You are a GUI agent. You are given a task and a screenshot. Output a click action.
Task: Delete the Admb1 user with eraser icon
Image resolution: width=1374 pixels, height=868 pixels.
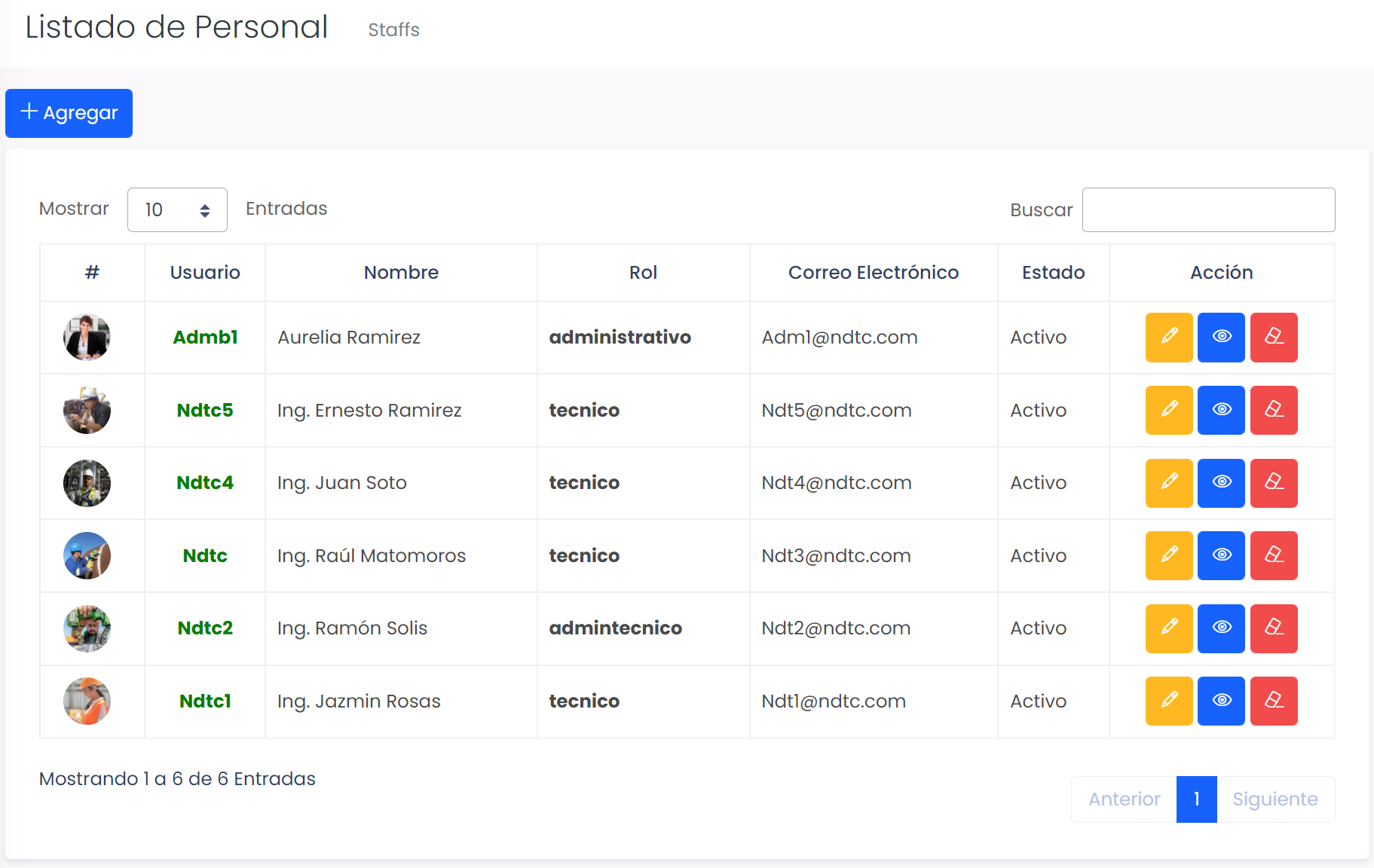(1273, 337)
